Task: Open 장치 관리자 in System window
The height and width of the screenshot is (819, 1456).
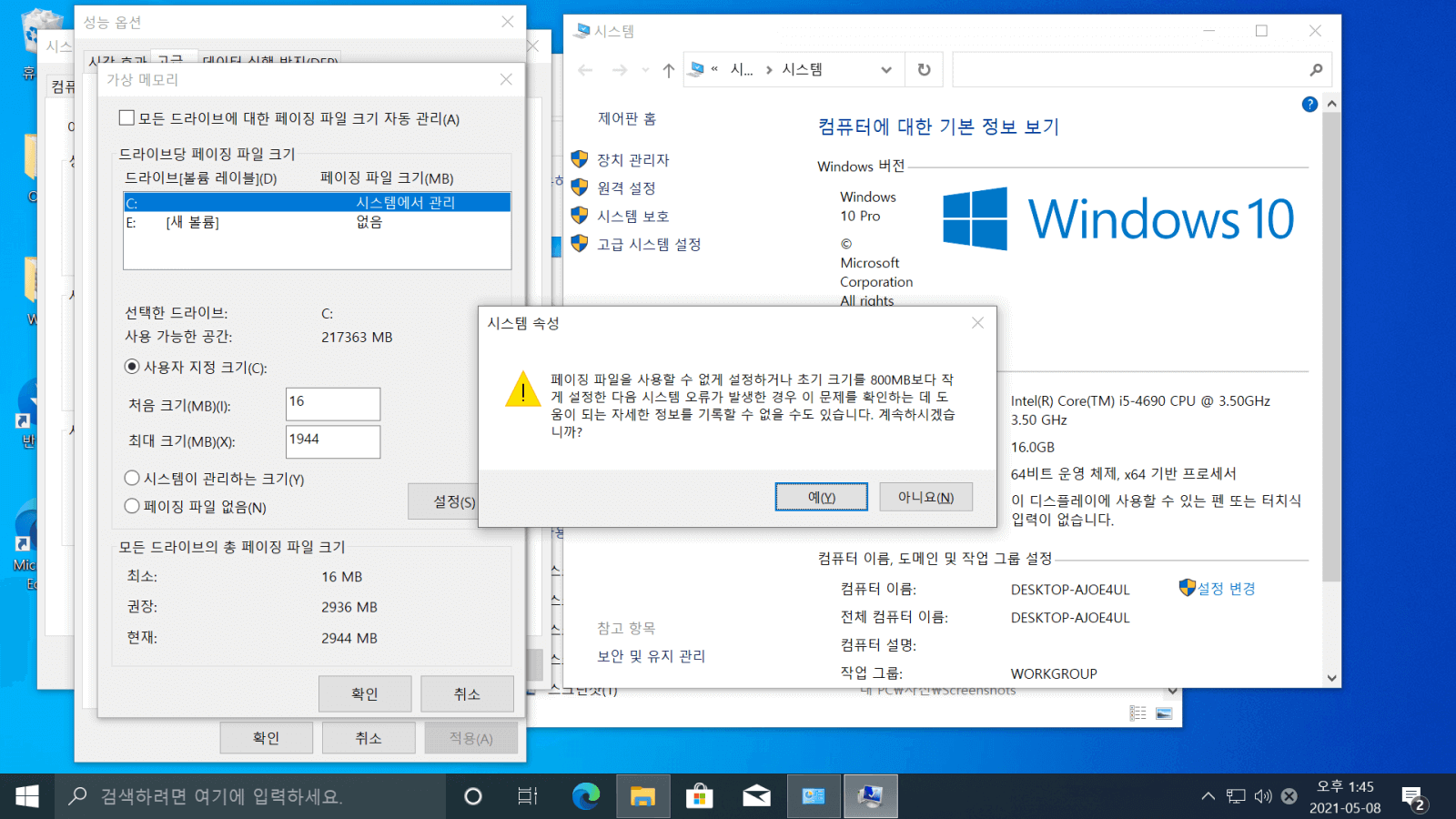Action: coord(633,160)
